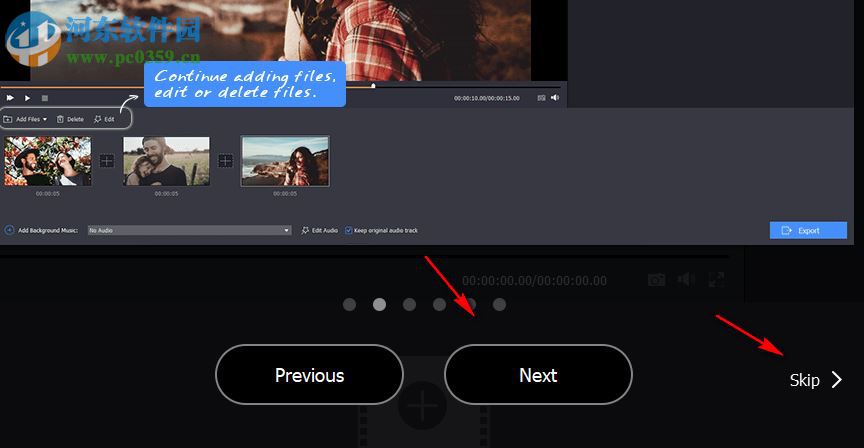Image resolution: width=864 pixels, height=448 pixels.
Task: Select the fourth tutorial page dot
Action: pyautogui.click(x=439, y=304)
